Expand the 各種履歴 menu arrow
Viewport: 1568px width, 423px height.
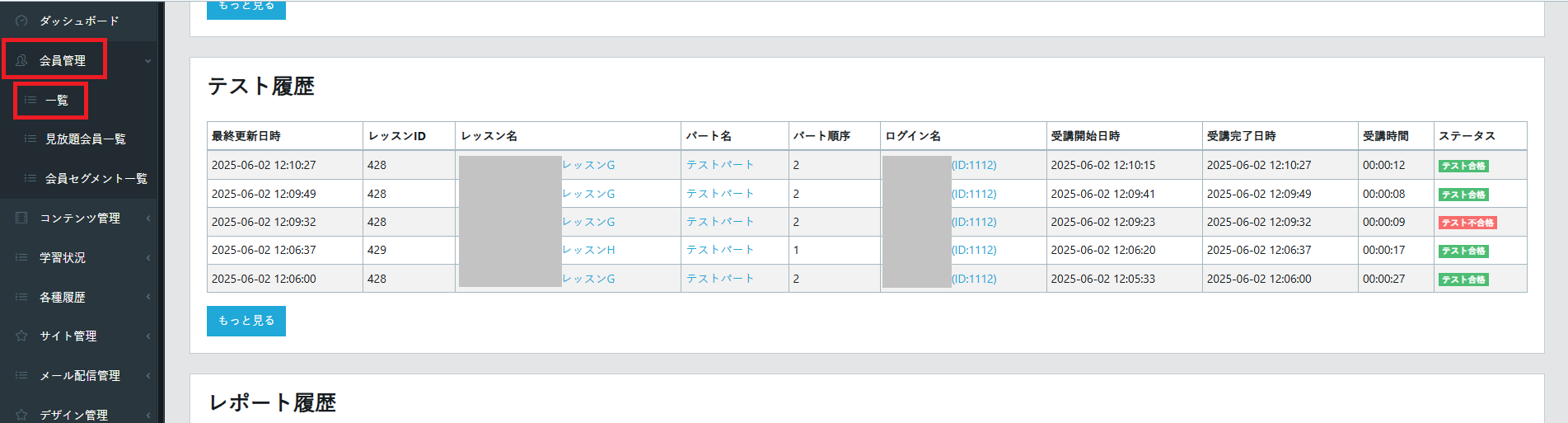(148, 297)
